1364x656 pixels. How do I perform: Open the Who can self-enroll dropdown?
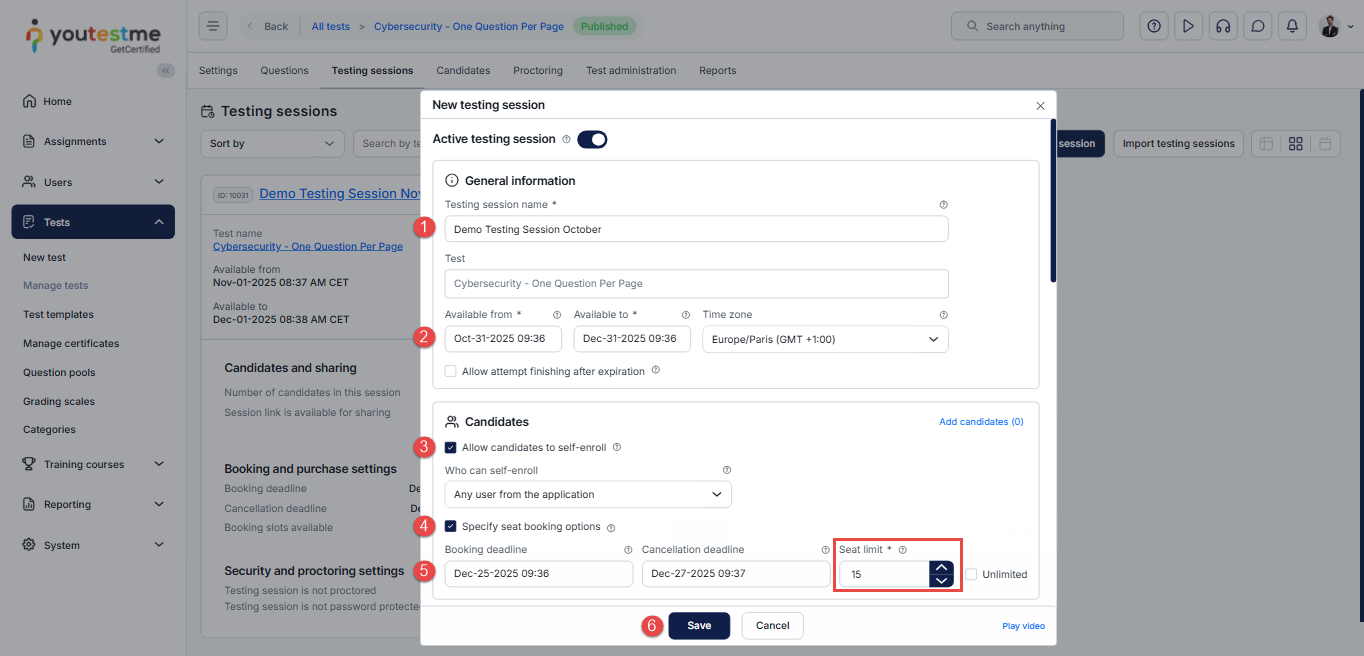(588, 494)
